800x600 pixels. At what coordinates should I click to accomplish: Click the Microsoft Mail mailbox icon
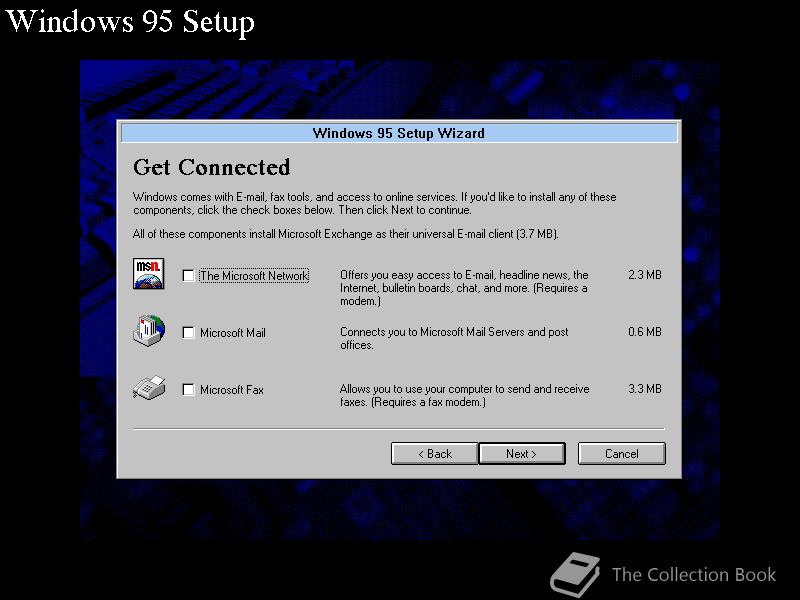148,331
